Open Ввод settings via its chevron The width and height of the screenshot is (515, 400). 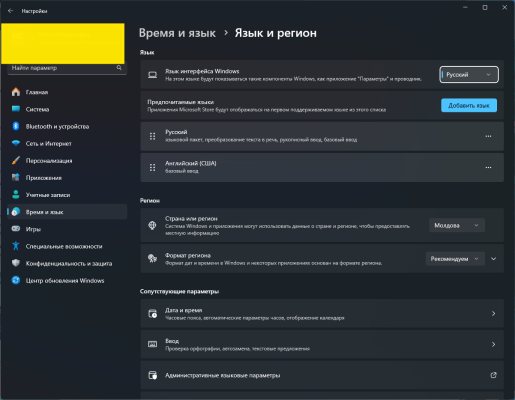[x=493, y=344]
